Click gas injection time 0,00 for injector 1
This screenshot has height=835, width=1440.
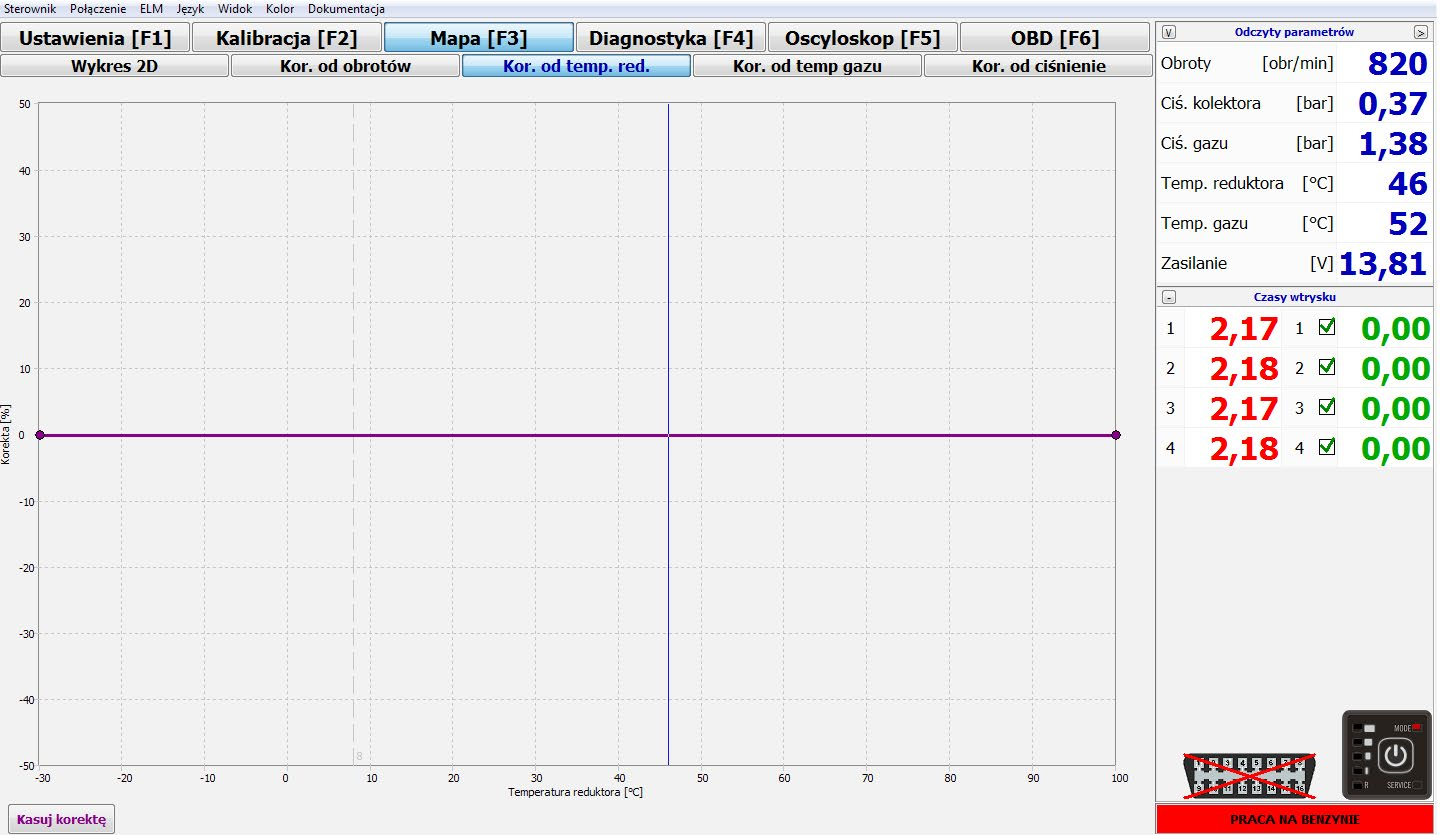coord(1396,328)
